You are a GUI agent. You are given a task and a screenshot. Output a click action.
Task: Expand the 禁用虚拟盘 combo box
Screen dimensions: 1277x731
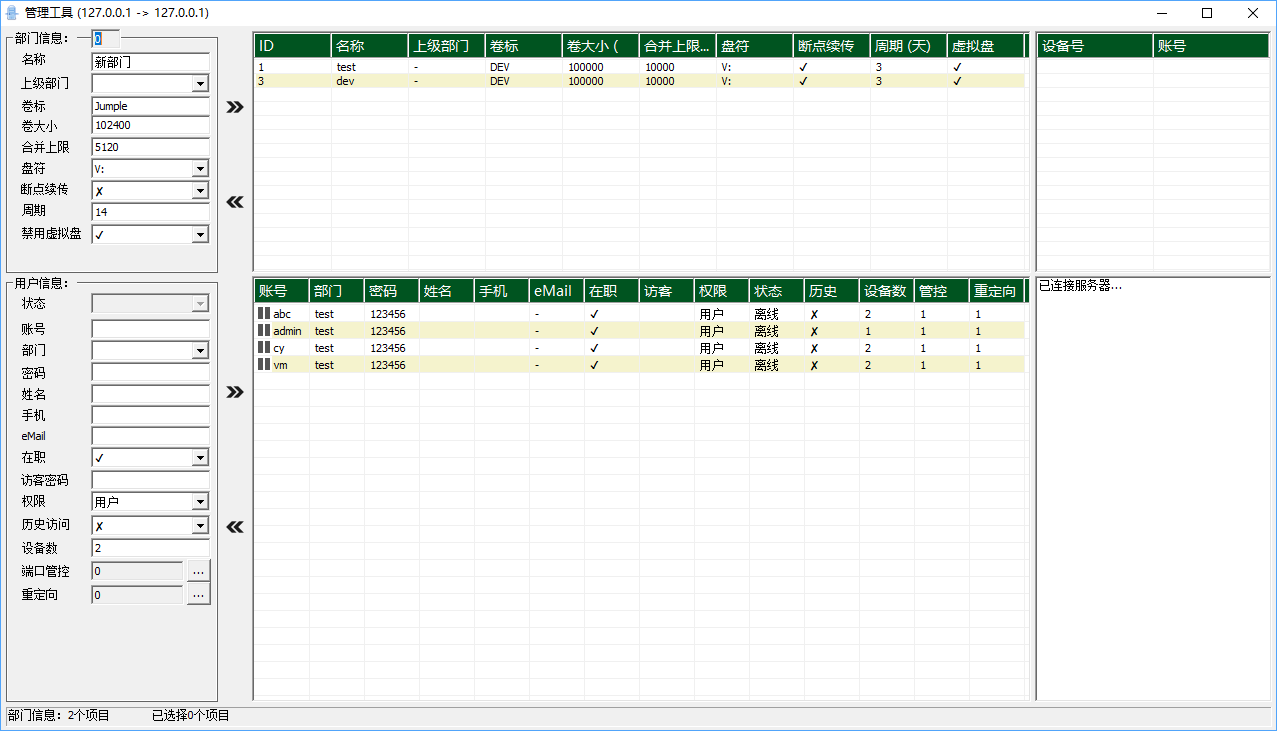pyautogui.click(x=200, y=234)
